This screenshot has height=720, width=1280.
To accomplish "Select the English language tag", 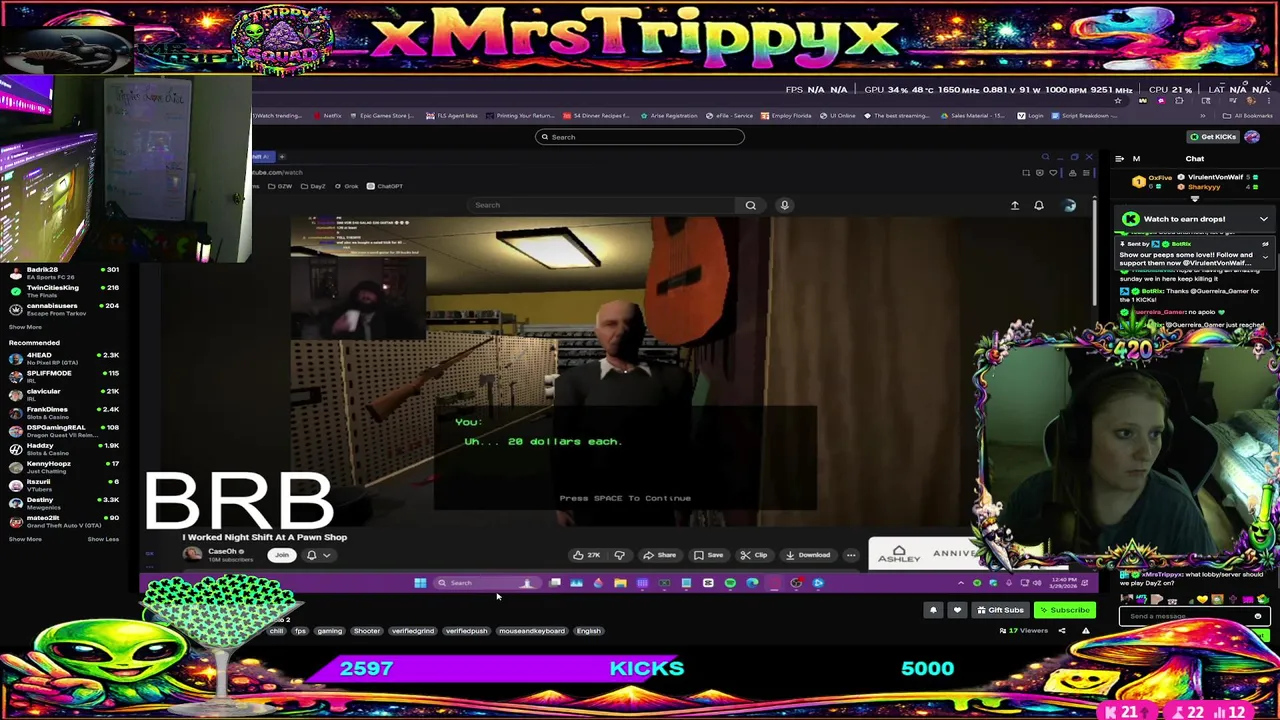I will tap(588, 631).
